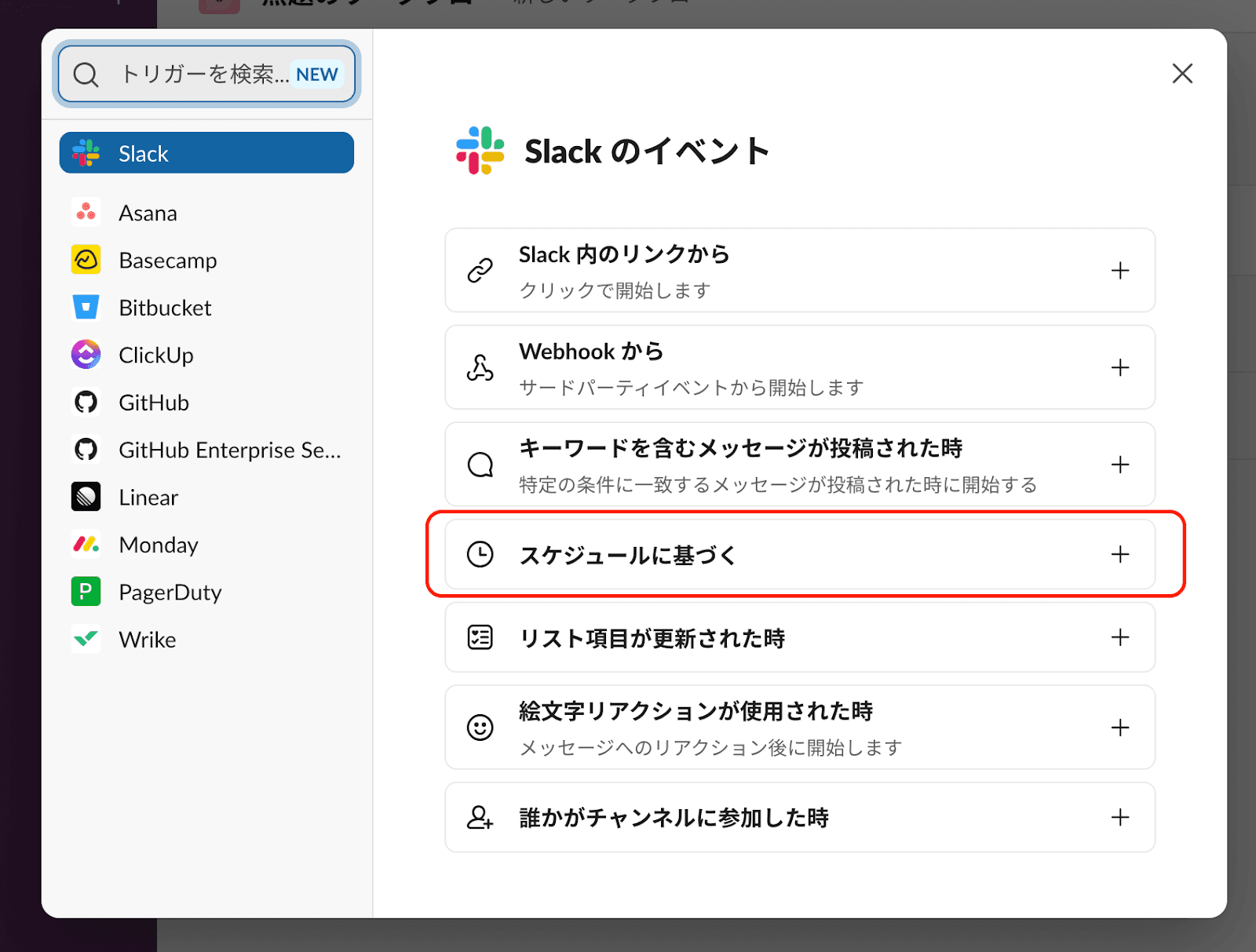Screen dimensions: 1256x952
Task: Click the checklist icon for list item trigger
Action: [480, 637]
